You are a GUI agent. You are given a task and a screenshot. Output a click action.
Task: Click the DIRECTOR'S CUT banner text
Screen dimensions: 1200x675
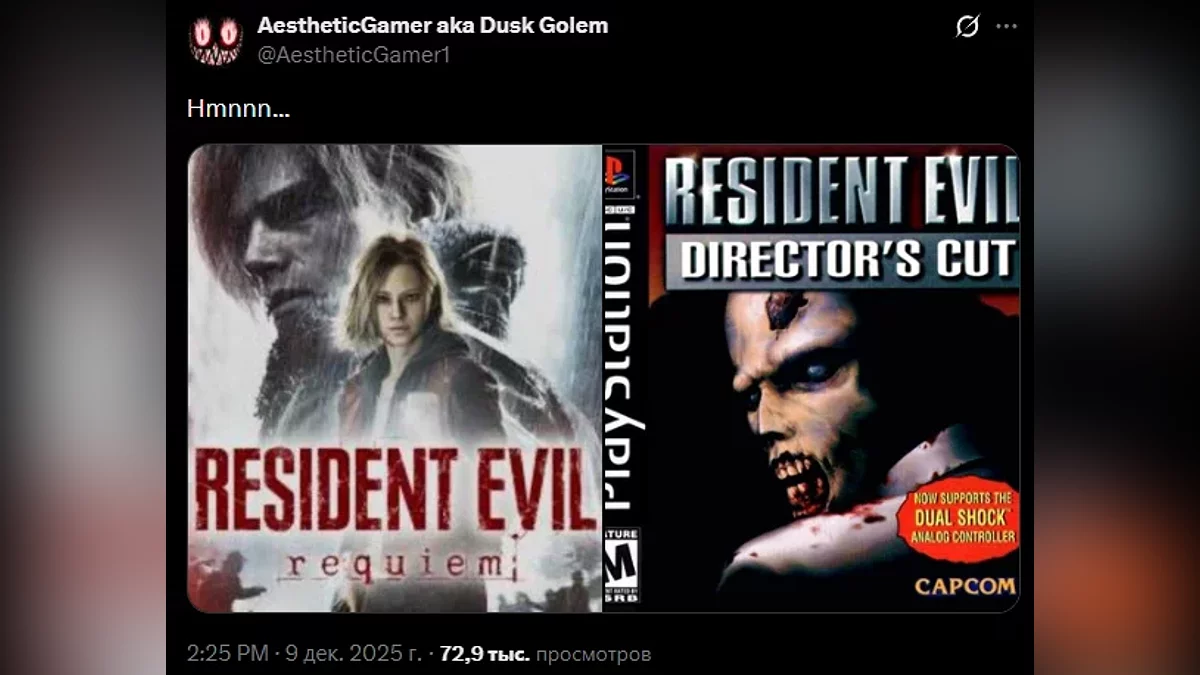[846, 259]
